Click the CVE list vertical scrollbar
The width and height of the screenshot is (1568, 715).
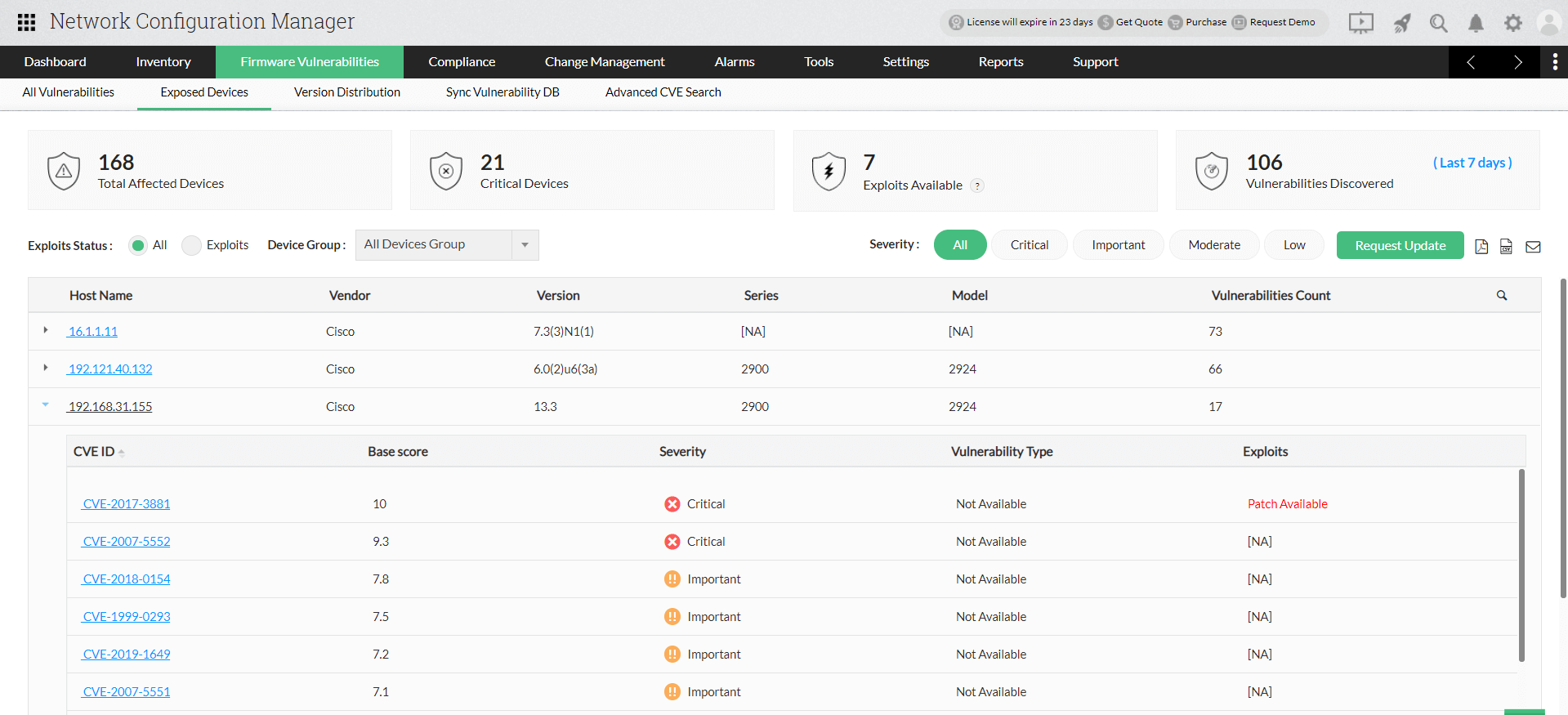pyautogui.click(x=1521, y=565)
